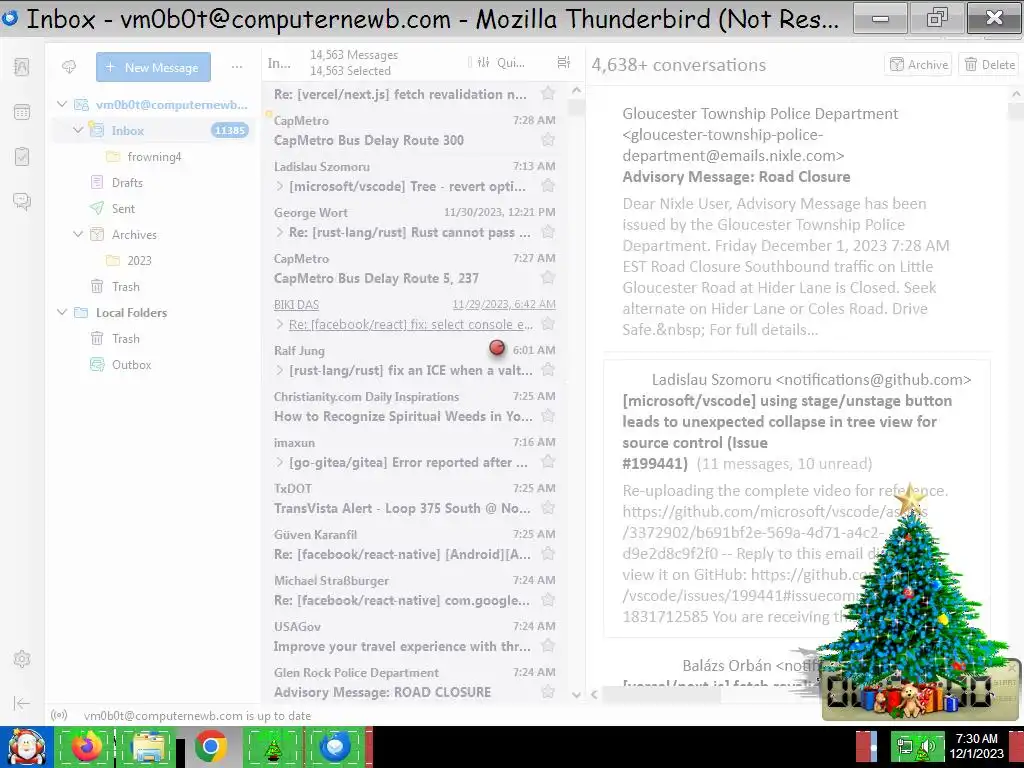Toggle the Quick Filter button
The image size is (1024, 768).
[x=501, y=63]
